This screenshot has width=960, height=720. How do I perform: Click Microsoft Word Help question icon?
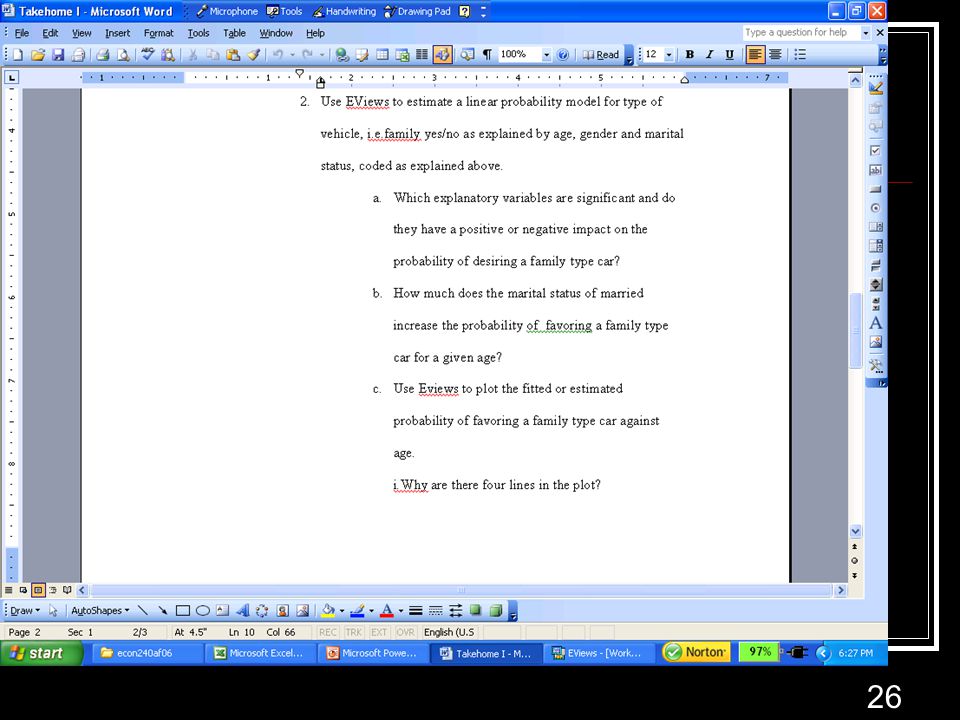click(x=563, y=54)
